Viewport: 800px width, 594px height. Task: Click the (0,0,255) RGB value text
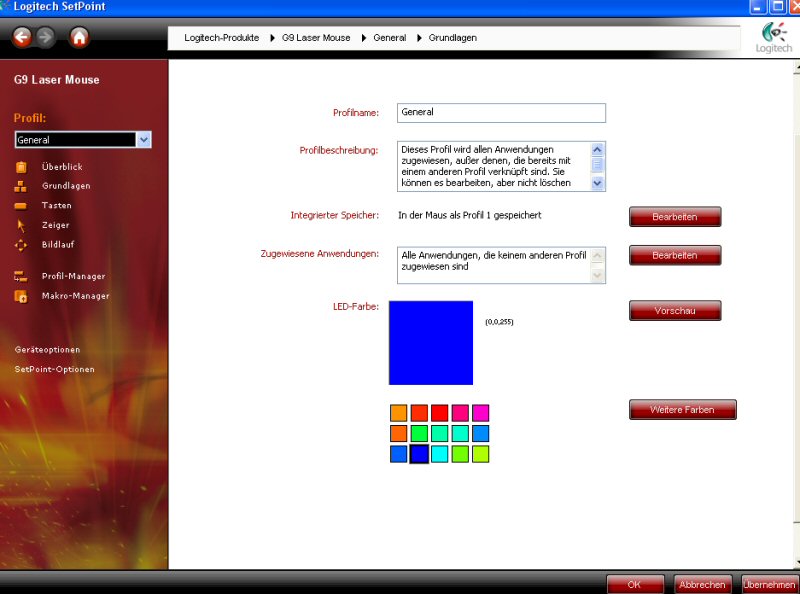coord(499,322)
